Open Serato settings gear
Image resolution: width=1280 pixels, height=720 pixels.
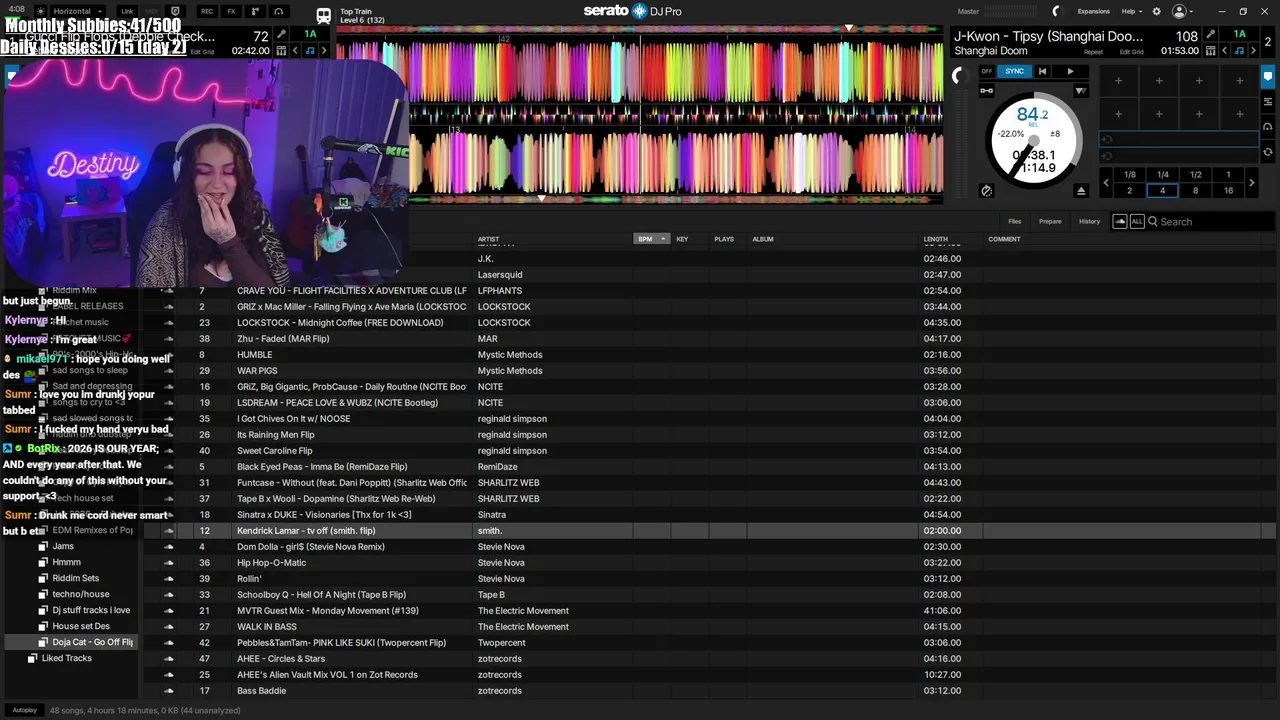1157,11
